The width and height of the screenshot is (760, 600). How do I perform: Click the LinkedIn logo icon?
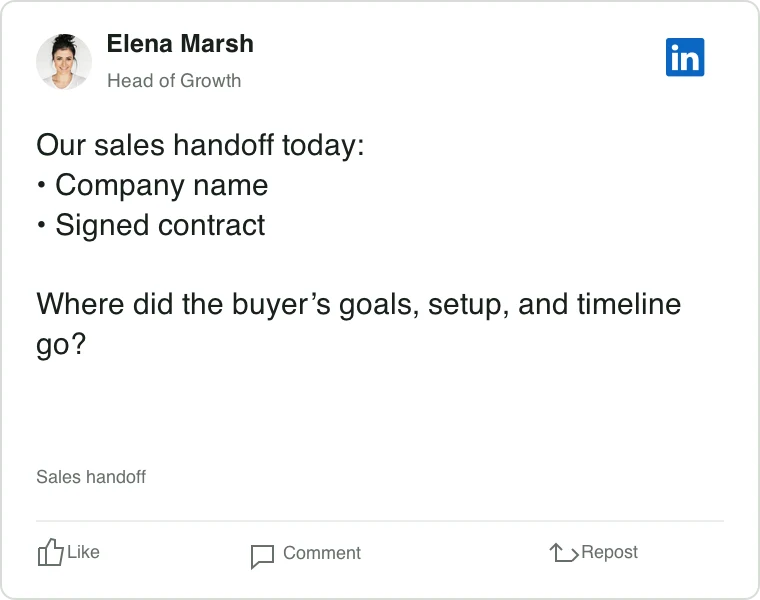click(x=685, y=57)
